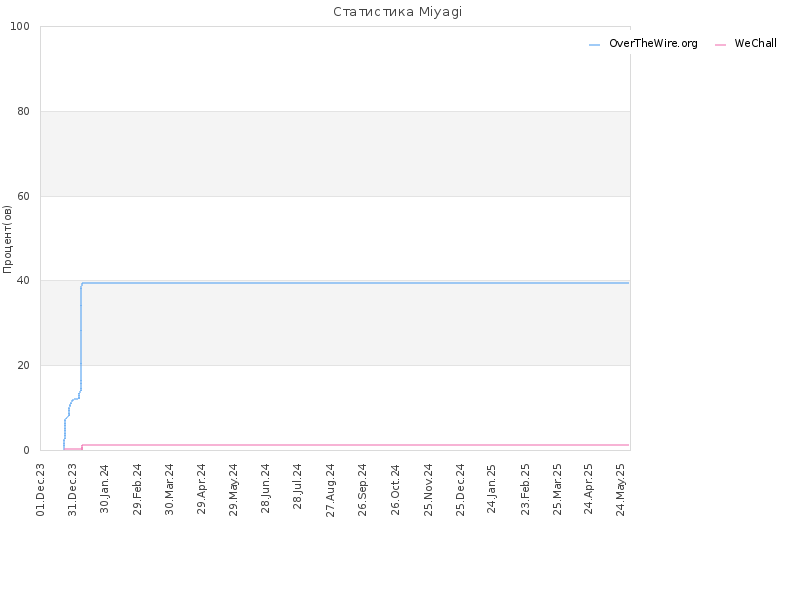Click the x-axis date 26.Sep.24
This screenshot has height=600, width=800.
(x=363, y=490)
